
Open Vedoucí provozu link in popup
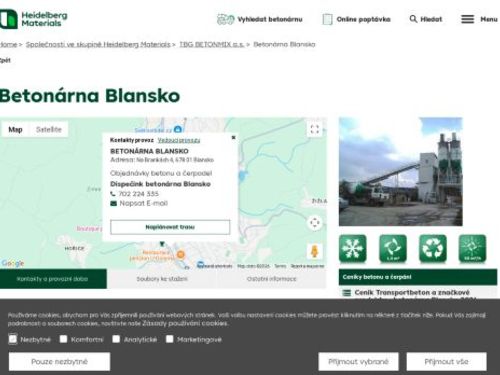coord(179,140)
